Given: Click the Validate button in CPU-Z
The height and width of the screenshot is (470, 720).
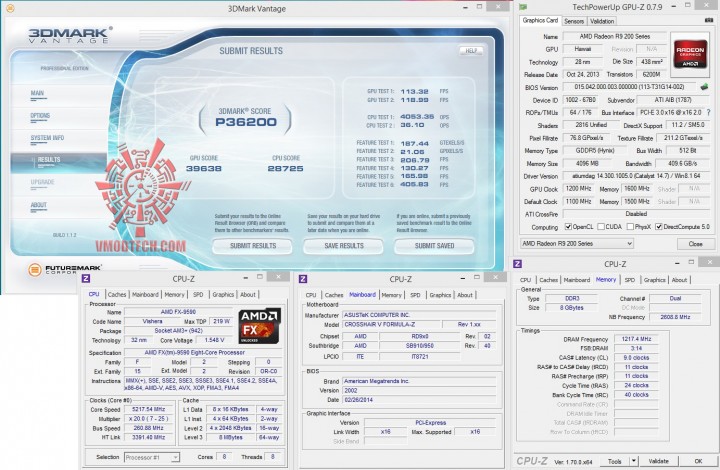Looking at the screenshot, I should [x=658, y=461].
